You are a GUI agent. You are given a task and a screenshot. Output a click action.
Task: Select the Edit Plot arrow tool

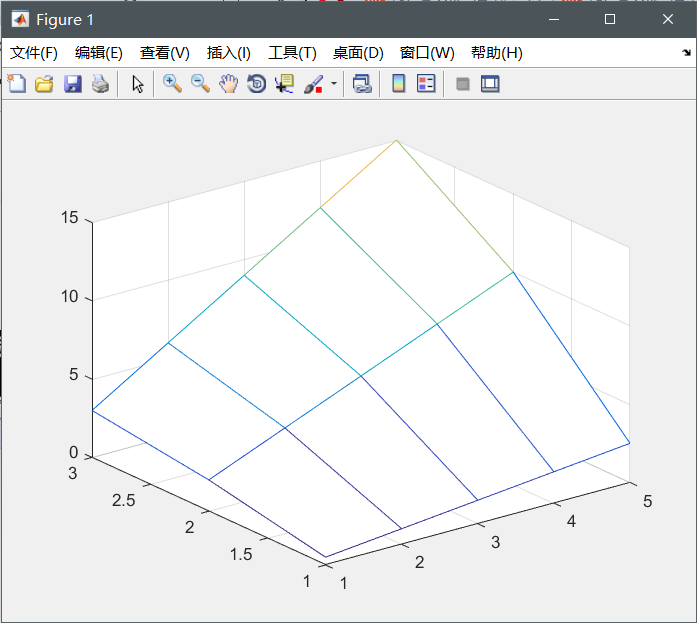pos(137,84)
